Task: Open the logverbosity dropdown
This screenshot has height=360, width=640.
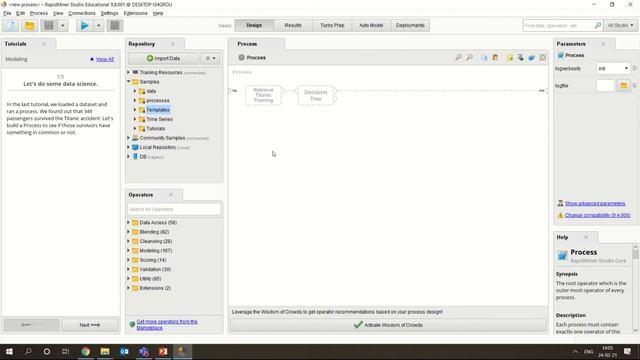Action: (613, 69)
